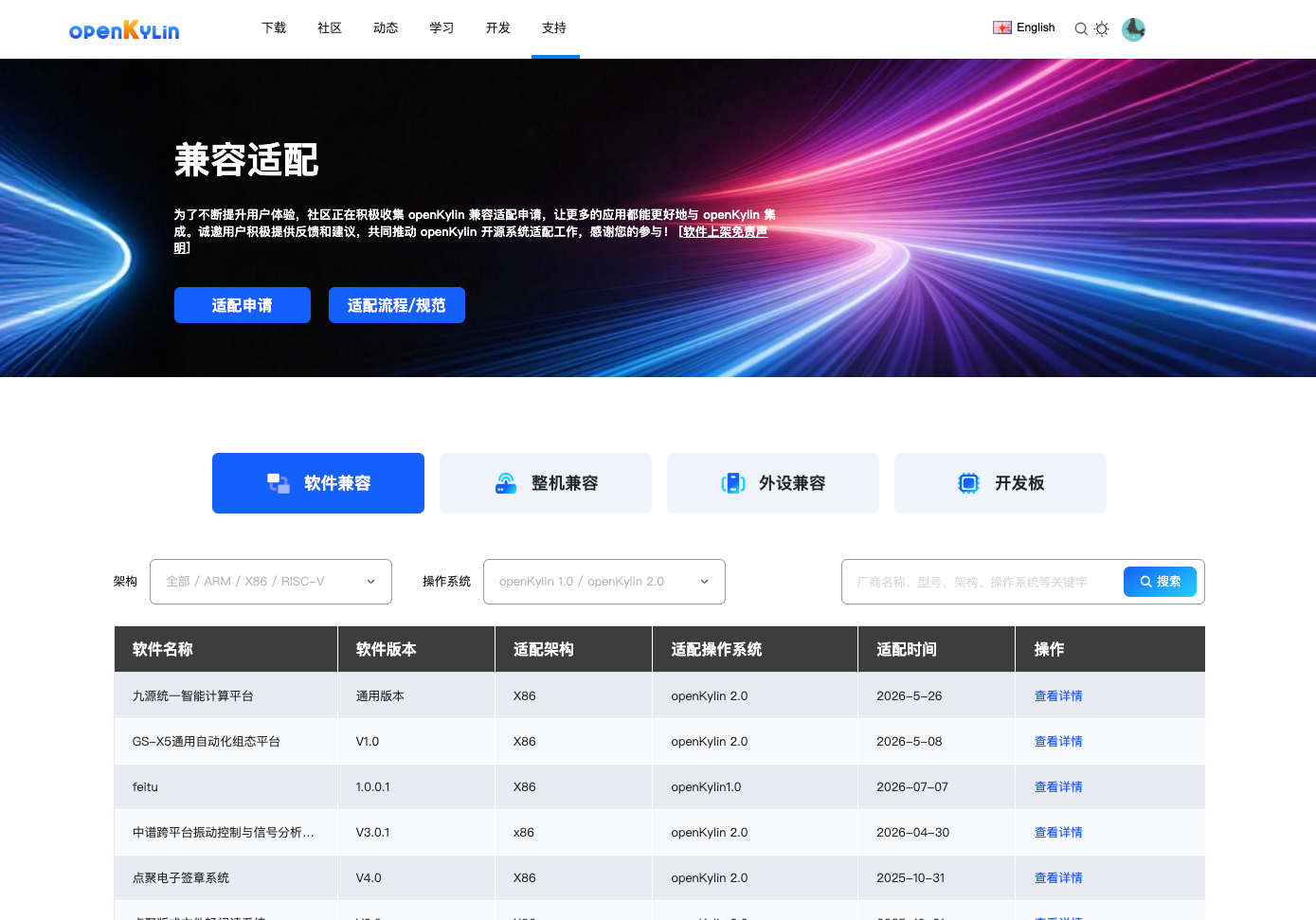Click the openKylin logo

point(124,29)
